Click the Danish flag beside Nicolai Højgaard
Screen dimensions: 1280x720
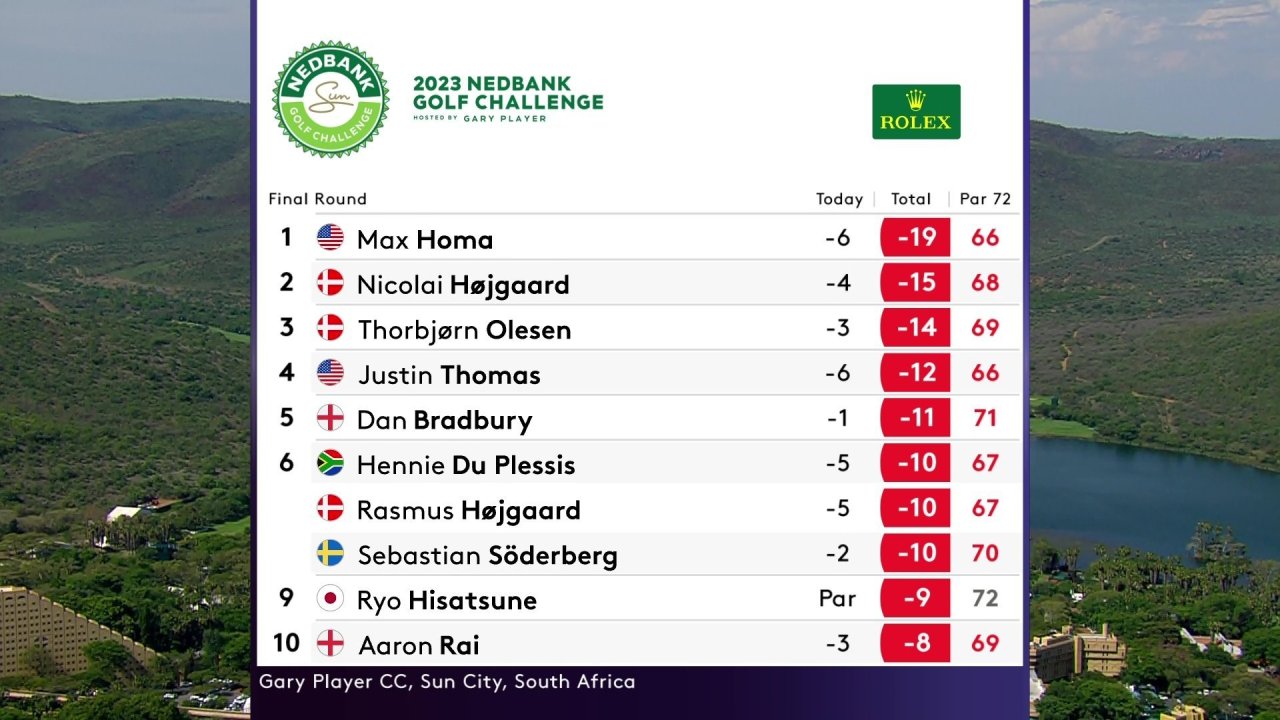coord(330,283)
